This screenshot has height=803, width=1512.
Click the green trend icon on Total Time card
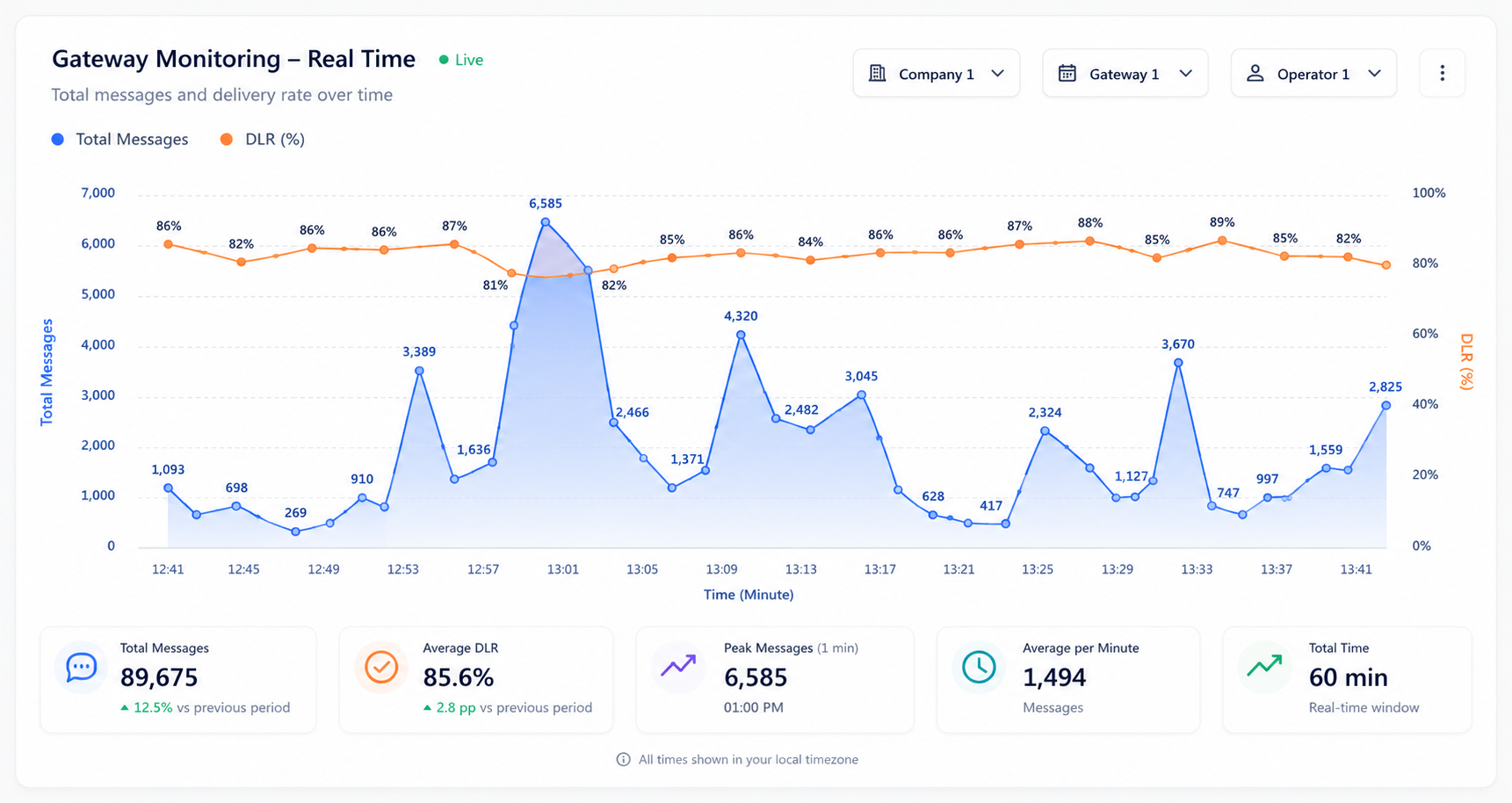tap(1264, 666)
